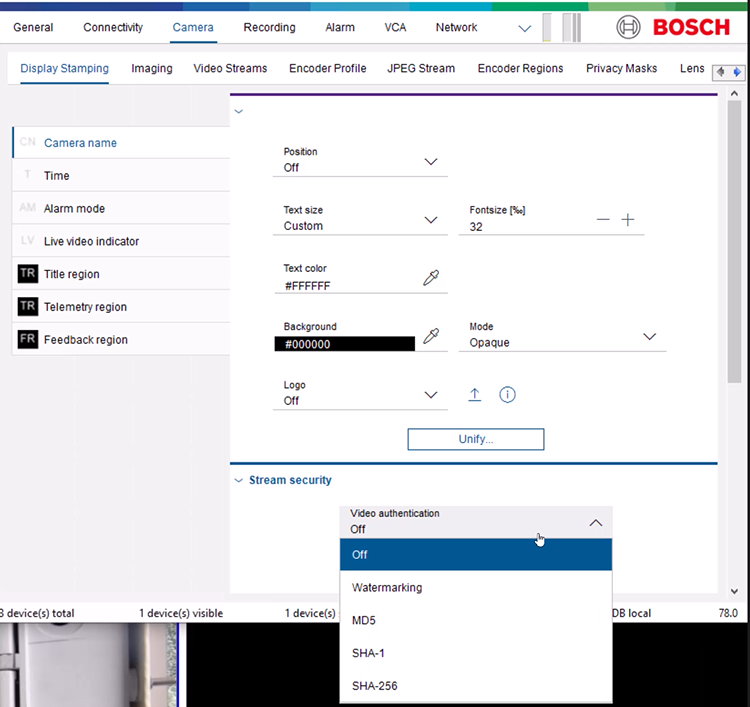Image resolution: width=750 pixels, height=707 pixels.
Task: Select the Feedback region FR icon
Action: (27, 340)
